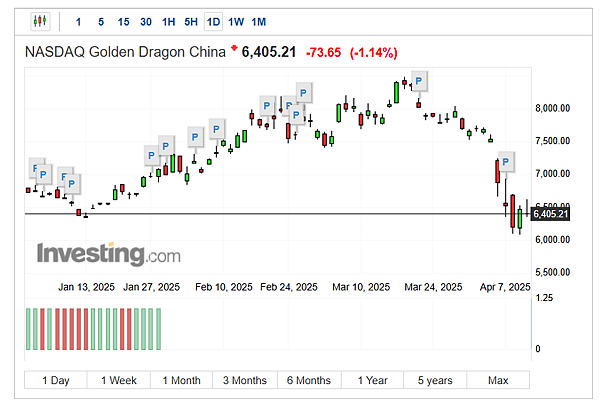Open the P pattern marker at the March peak

[x=419, y=81]
